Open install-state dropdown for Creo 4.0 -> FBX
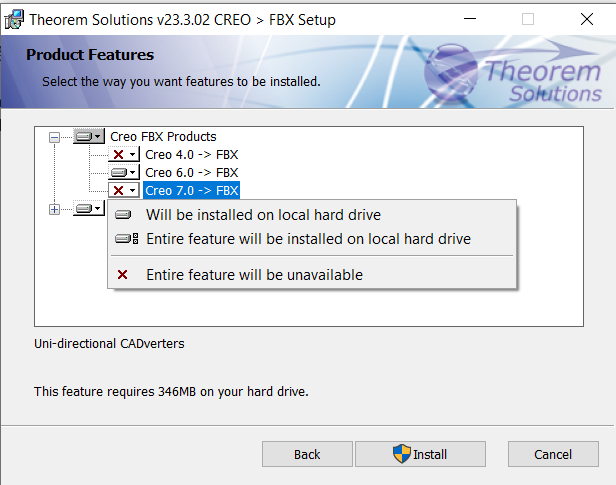616x485 pixels. point(124,154)
